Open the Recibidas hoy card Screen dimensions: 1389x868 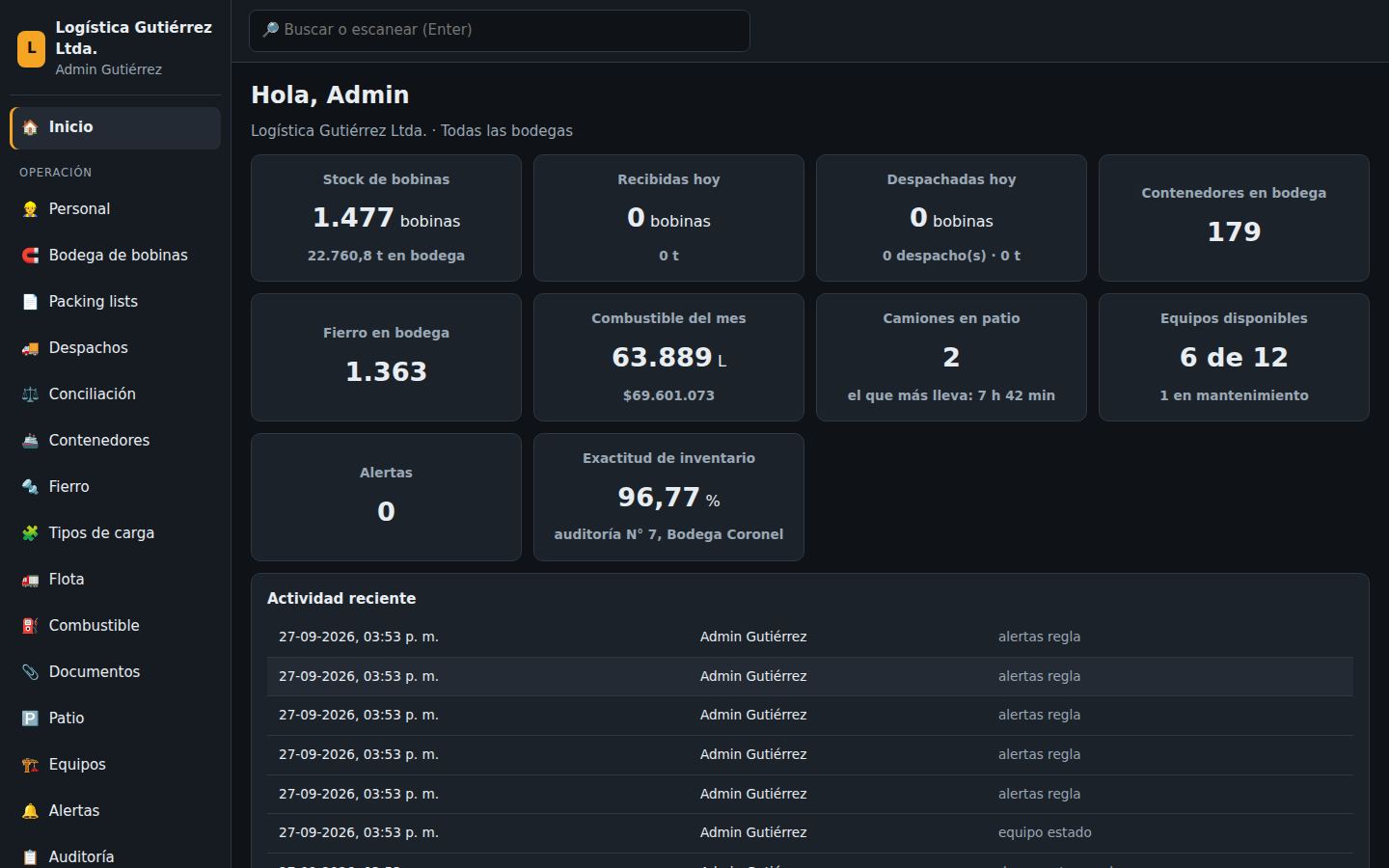tap(668, 218)
